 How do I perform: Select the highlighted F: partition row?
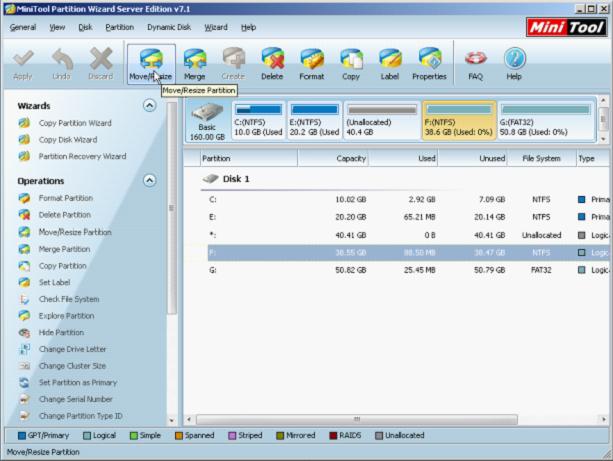(408, 253)
